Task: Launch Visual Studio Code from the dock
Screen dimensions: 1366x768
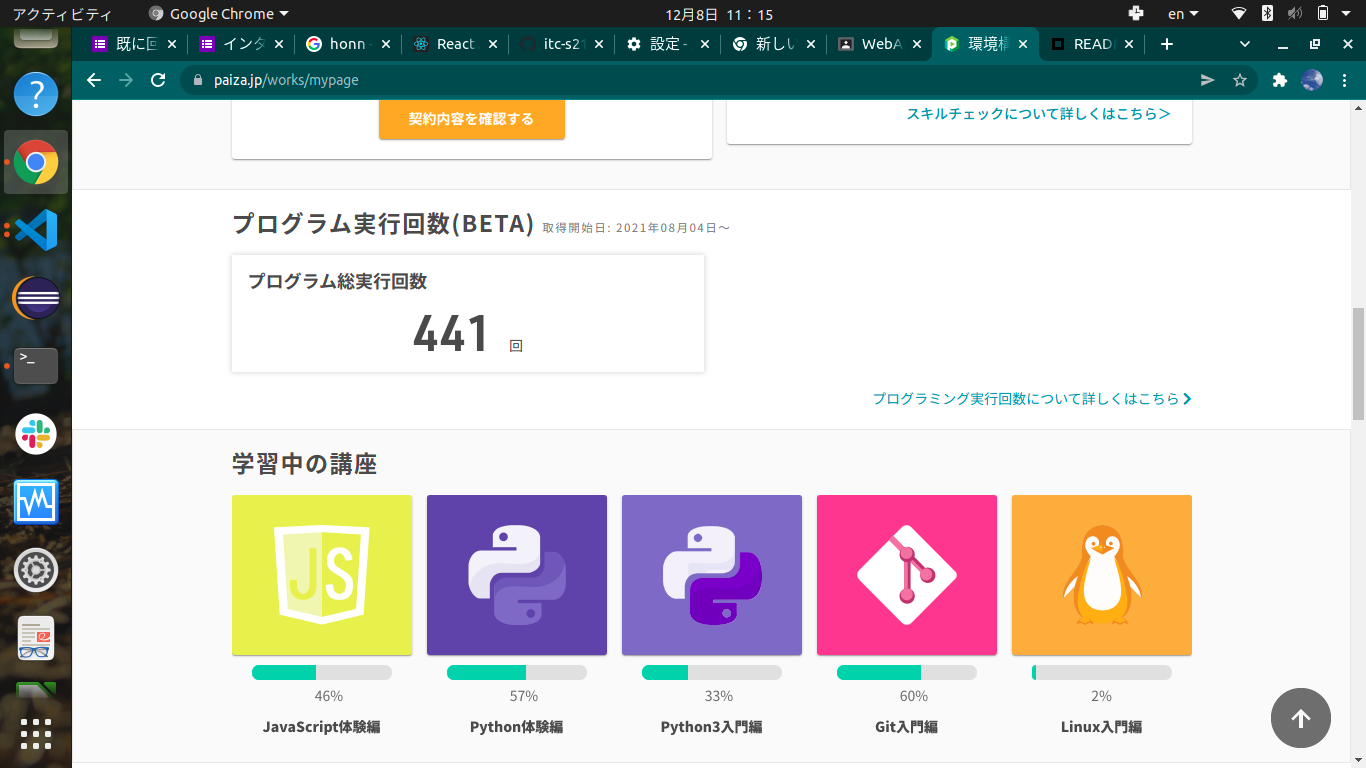Action: [x=35, y=230]
